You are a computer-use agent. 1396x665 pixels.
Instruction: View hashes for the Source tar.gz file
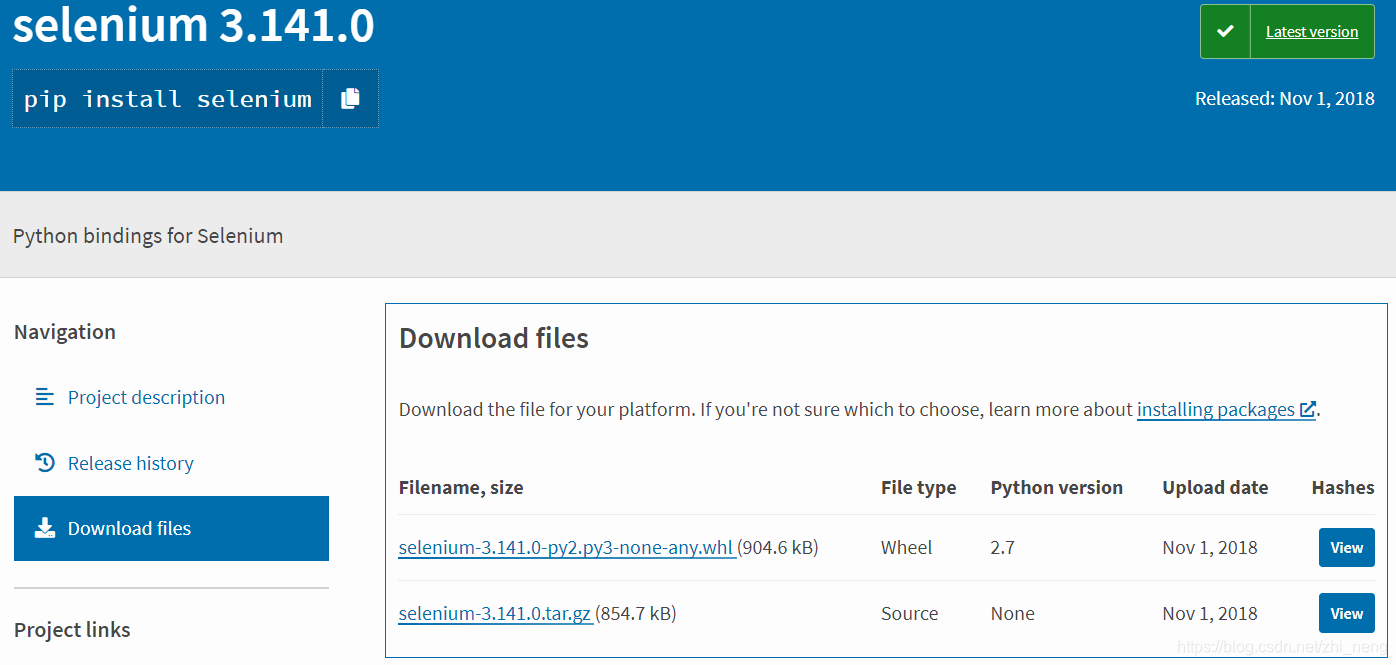tap(1347, 613)
